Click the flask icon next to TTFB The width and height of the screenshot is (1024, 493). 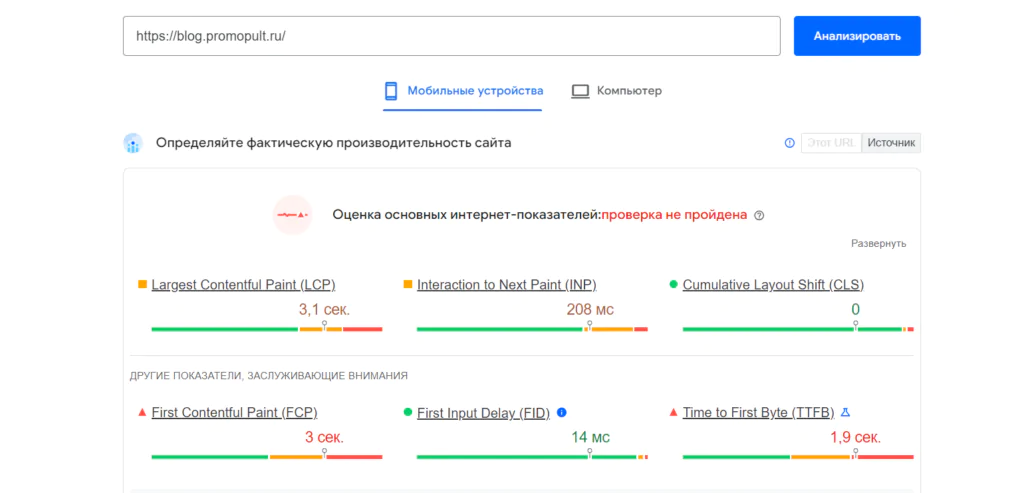845,412
